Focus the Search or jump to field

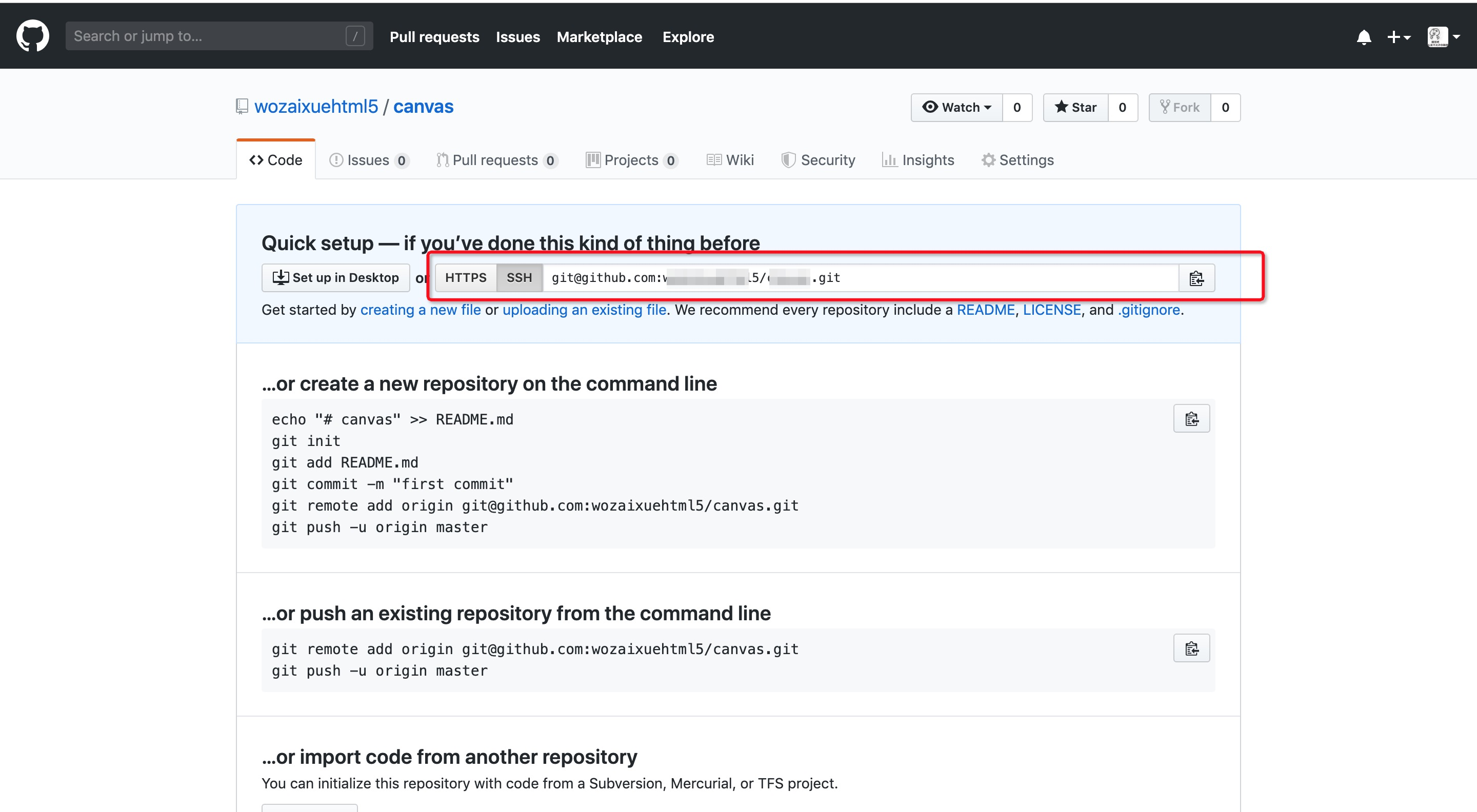click(206, 36)
